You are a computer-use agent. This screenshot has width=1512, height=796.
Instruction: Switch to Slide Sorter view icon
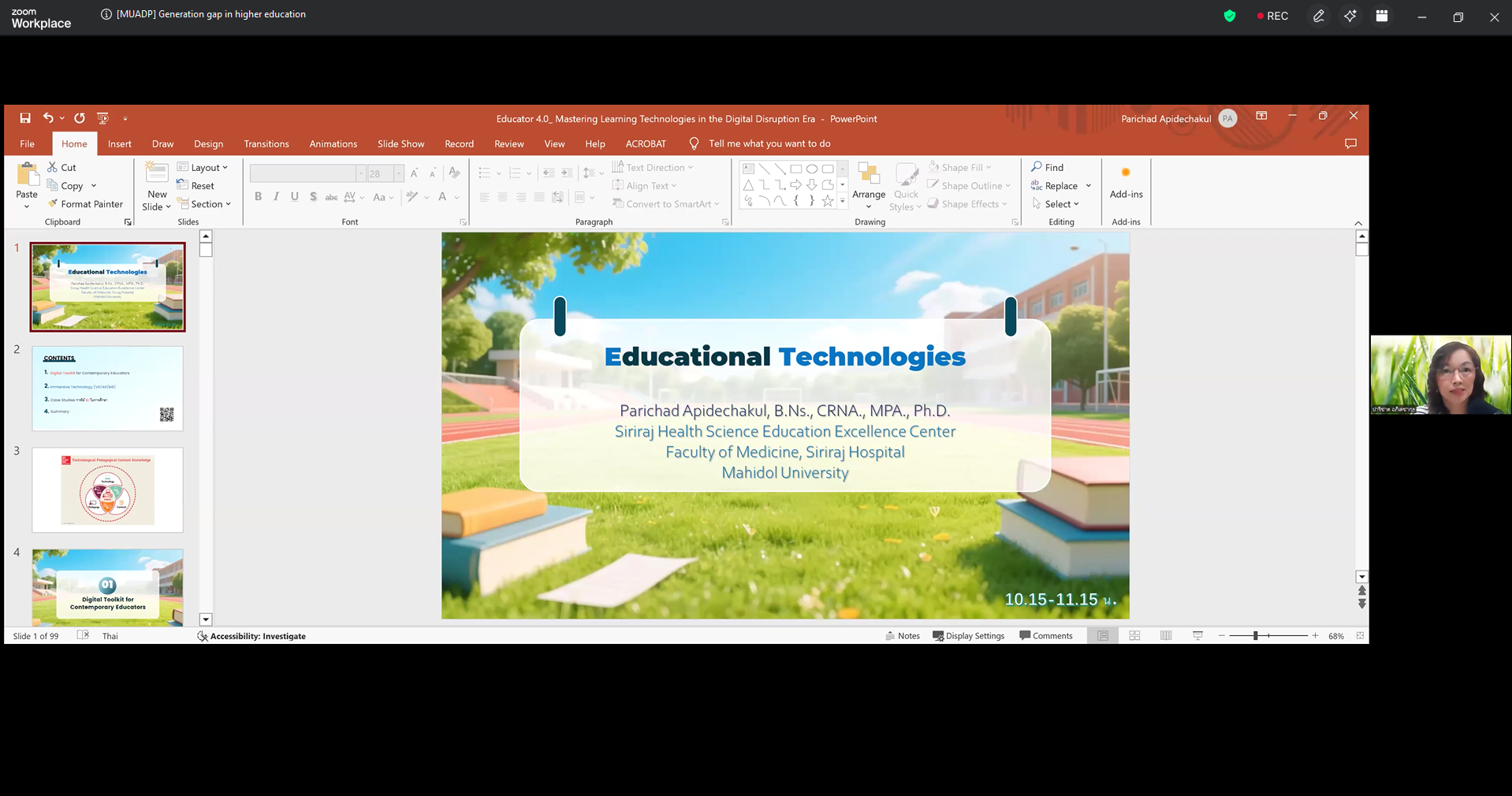(1134, 636)
